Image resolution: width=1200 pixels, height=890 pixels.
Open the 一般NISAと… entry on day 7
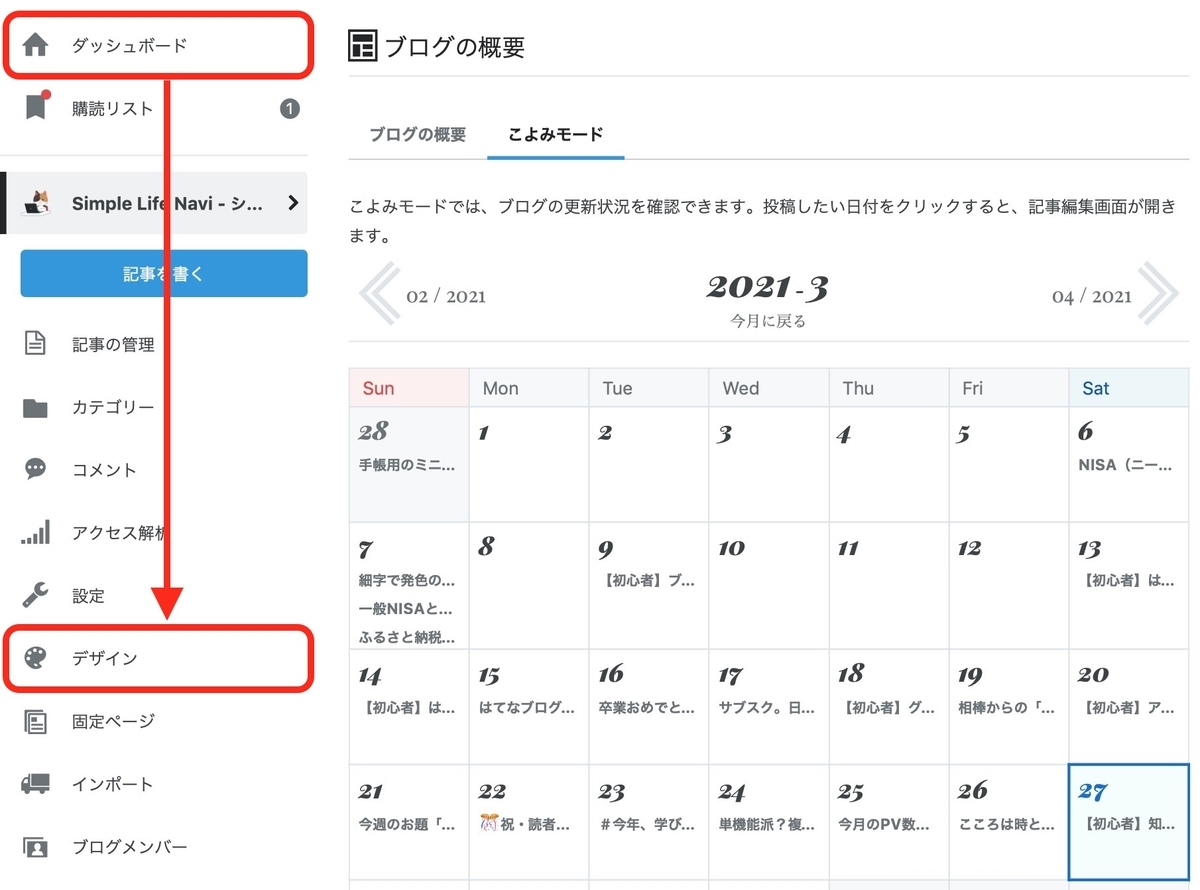(405, 608)
